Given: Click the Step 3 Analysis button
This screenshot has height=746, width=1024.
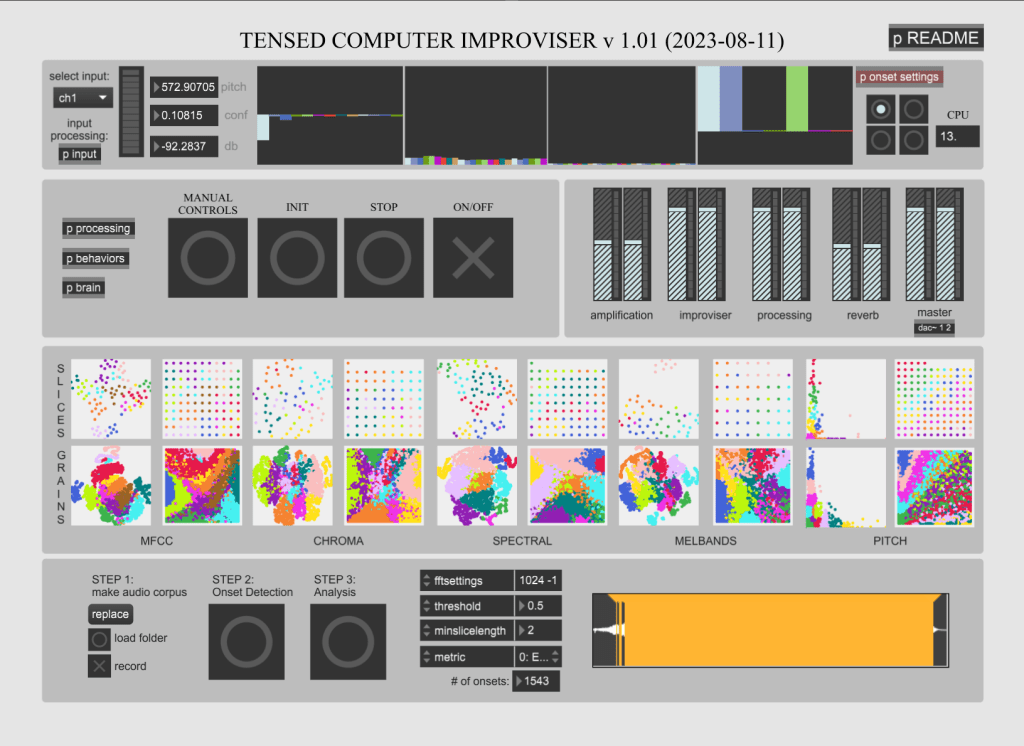Looking at the screenshot, I should point(347,641).
